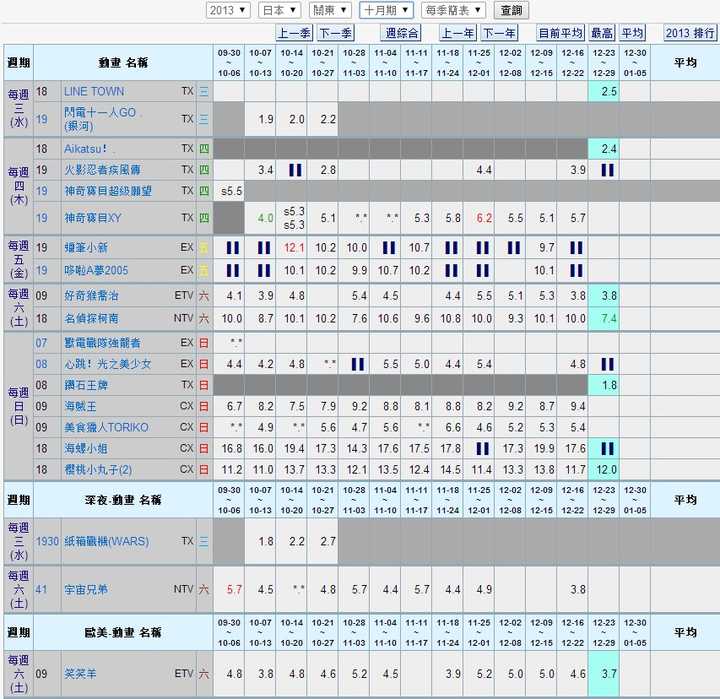Viewport: 720px width, 699px height.
Task: Select the 12.1 rating for 蠟筆小新
Action: click(x=294, y=248)
